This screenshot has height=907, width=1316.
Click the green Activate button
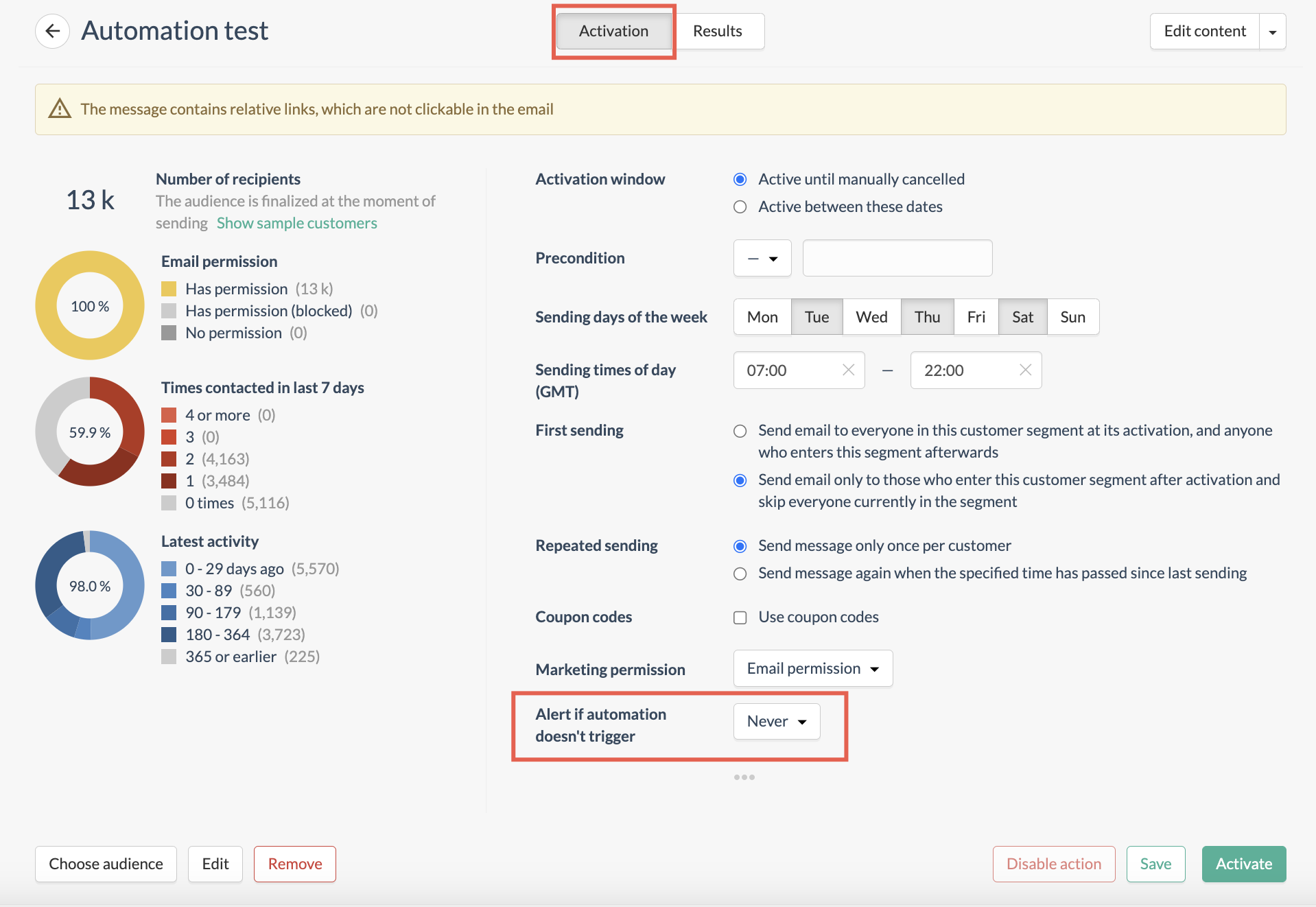point(1244,864)
